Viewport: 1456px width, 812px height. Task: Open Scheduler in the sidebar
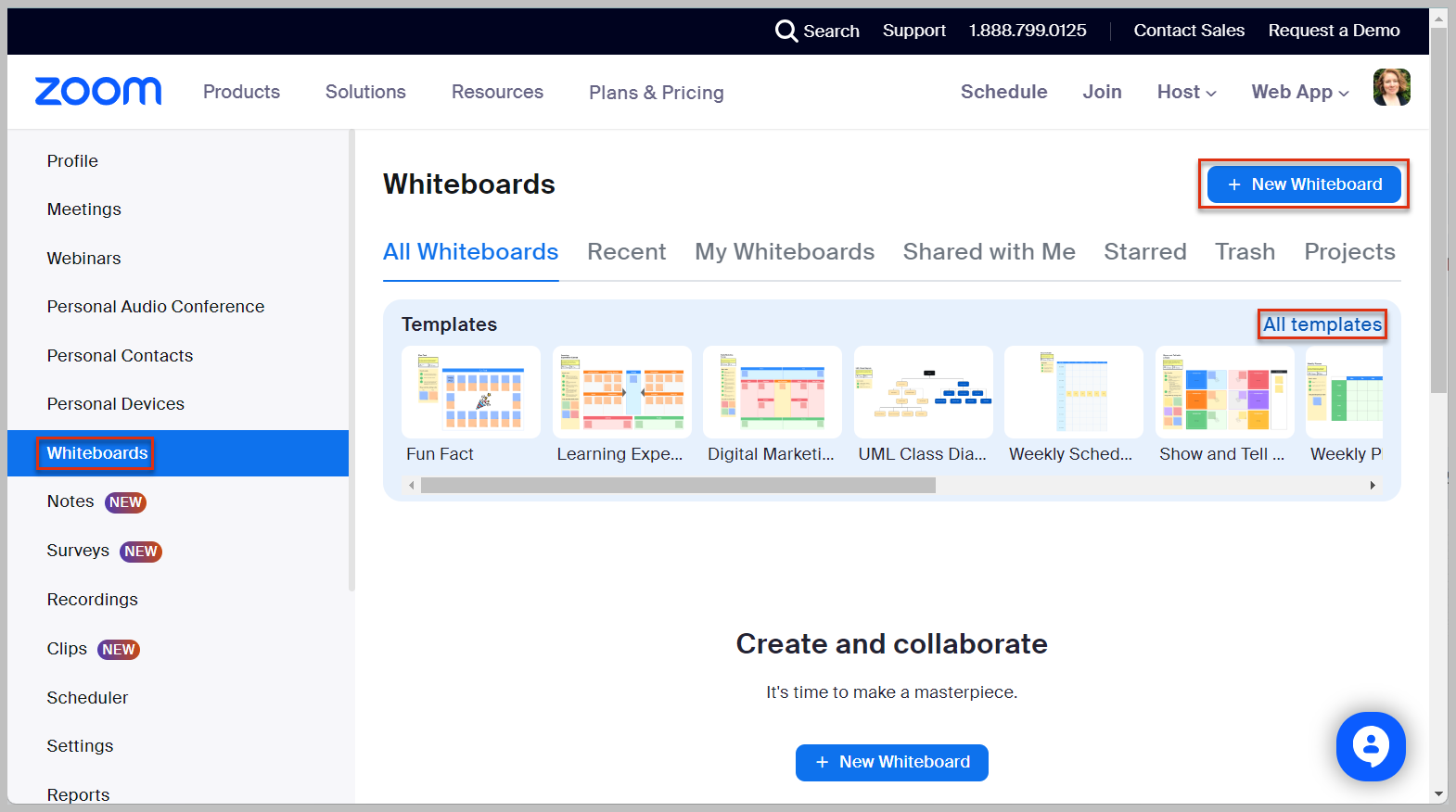click(88, 698)
